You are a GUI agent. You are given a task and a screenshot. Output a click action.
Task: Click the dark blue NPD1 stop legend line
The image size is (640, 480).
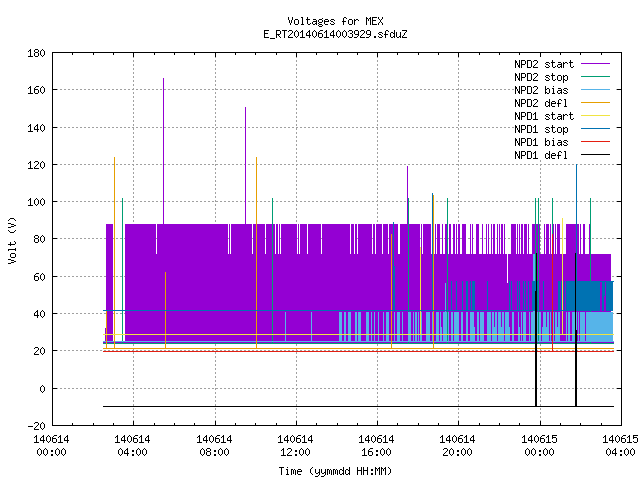pyautogui.click(x=596, y=129)
